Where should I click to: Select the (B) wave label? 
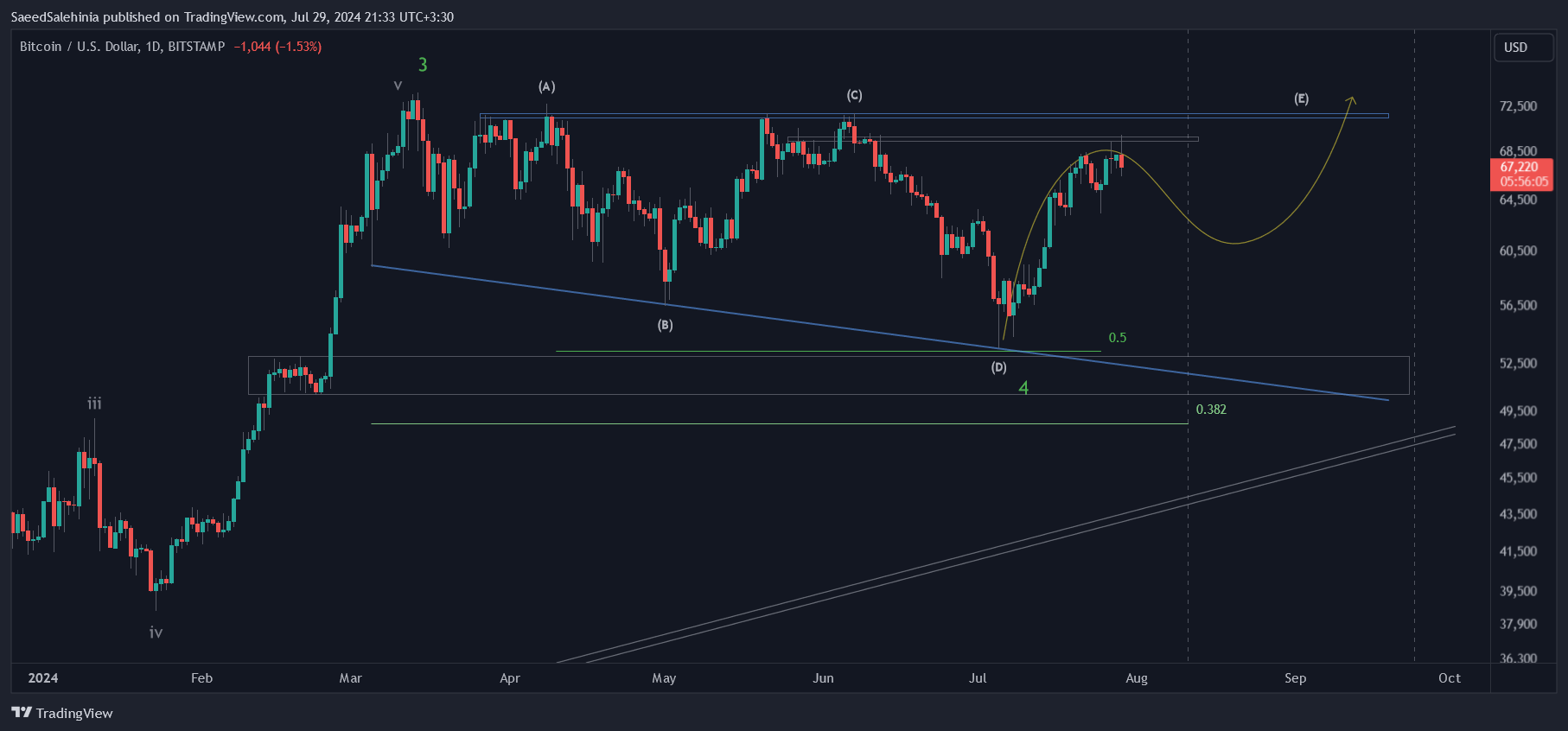[x=665, y=325]
